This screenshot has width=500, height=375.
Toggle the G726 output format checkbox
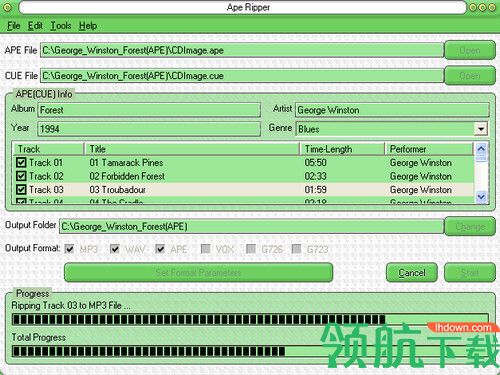coord(251,249)
